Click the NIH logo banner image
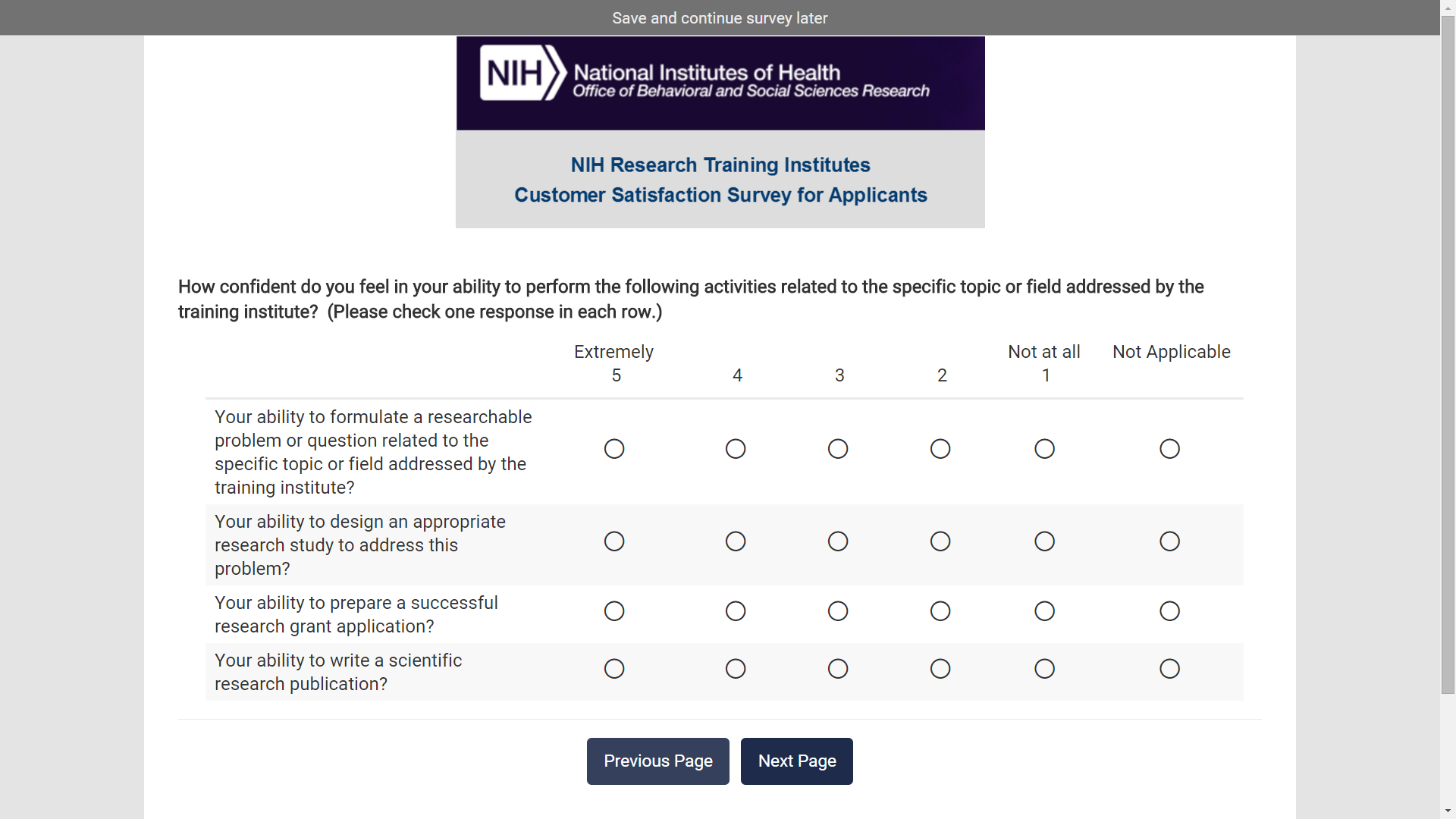Image resolution: width=1456 pixels, height=819 pixels. click(x=720, y=83)
